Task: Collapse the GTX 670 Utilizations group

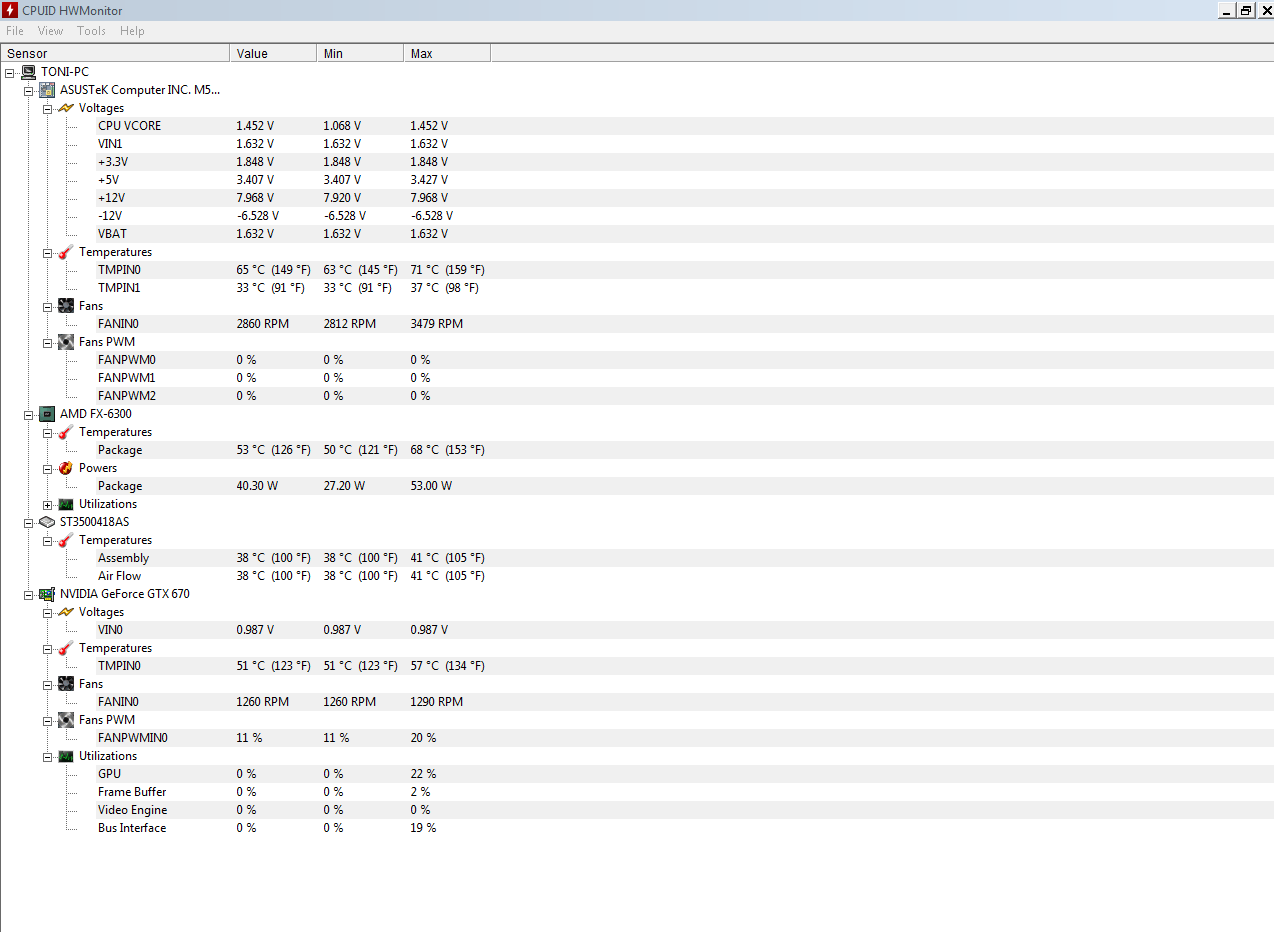Action: tap(48, 757)
